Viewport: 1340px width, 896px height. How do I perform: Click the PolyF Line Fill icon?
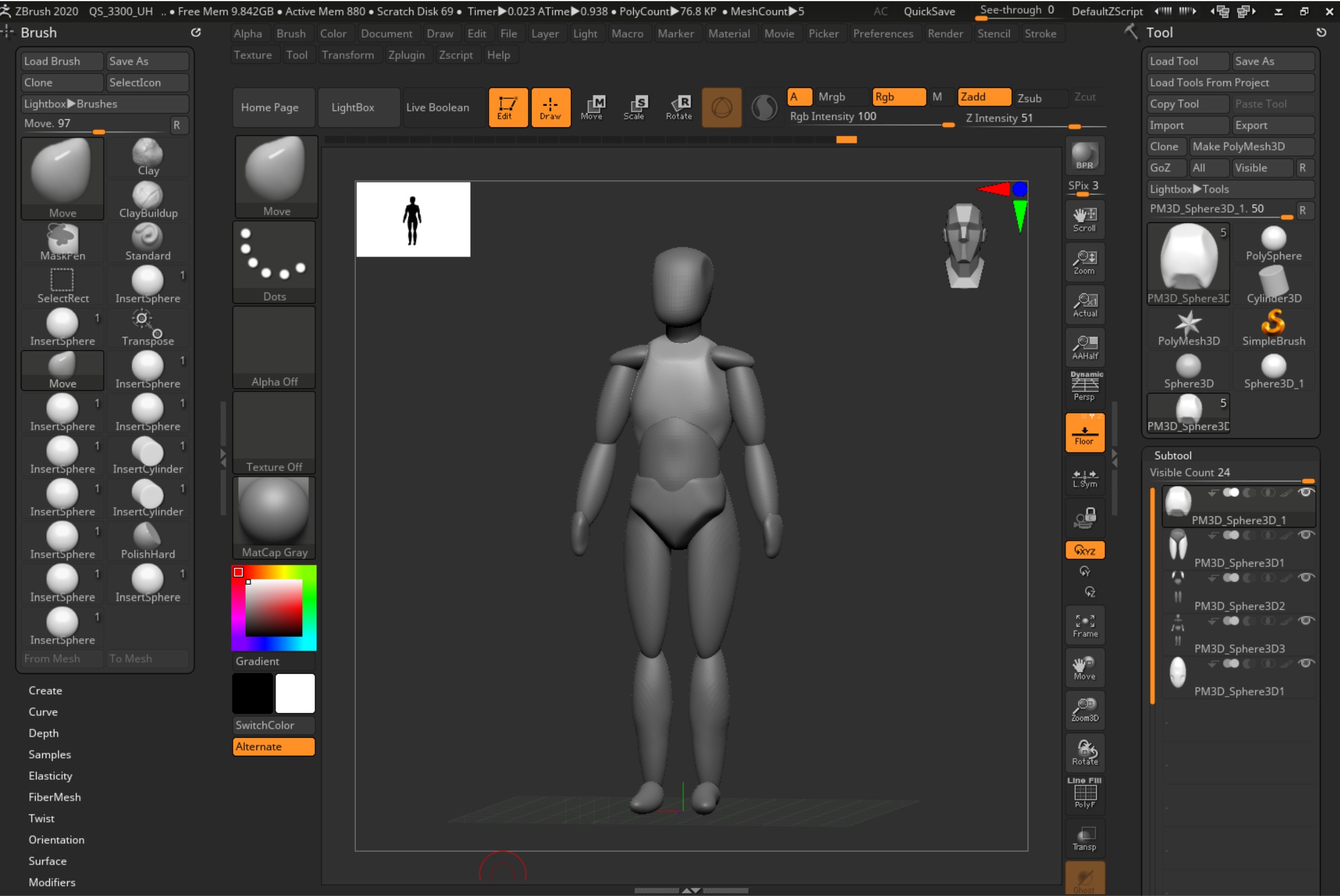point(1084,794)
